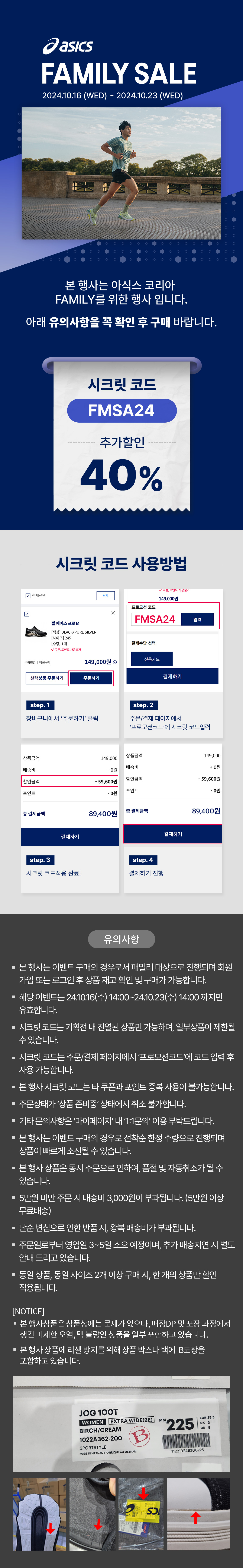Click highlighted 결제하기 in step 4 panel
The image size is (243, 1568).
172,834
